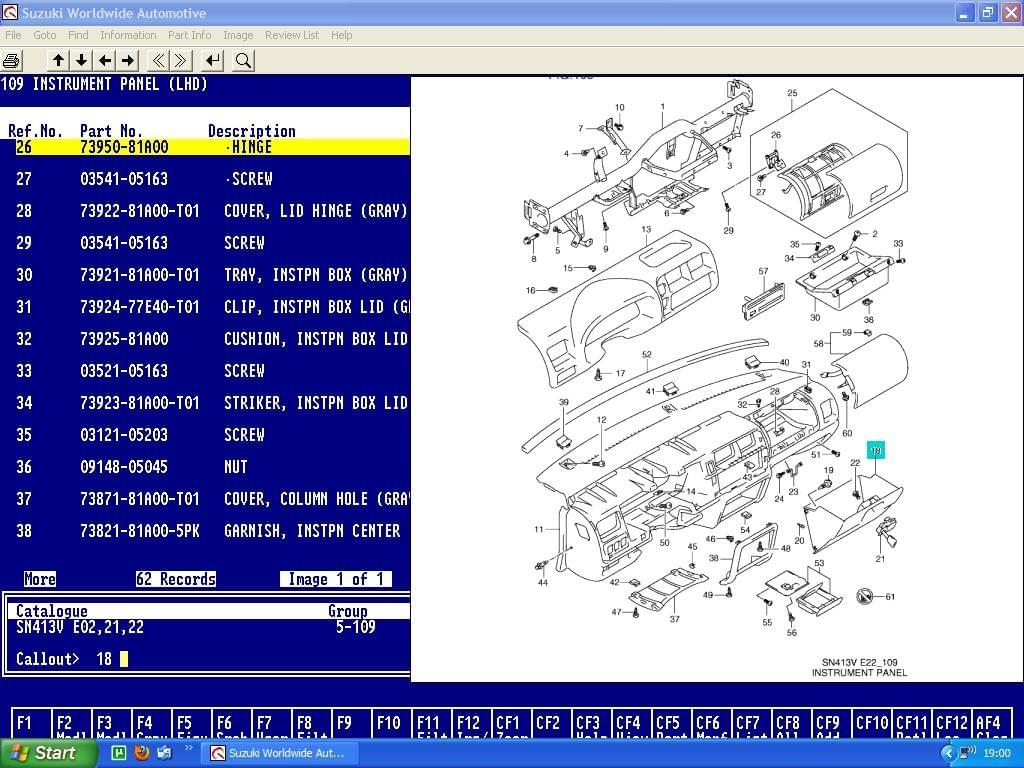Expand hidden system tray icons arrow
Screen dimensions: 1024x768
(x=948, y=754)
